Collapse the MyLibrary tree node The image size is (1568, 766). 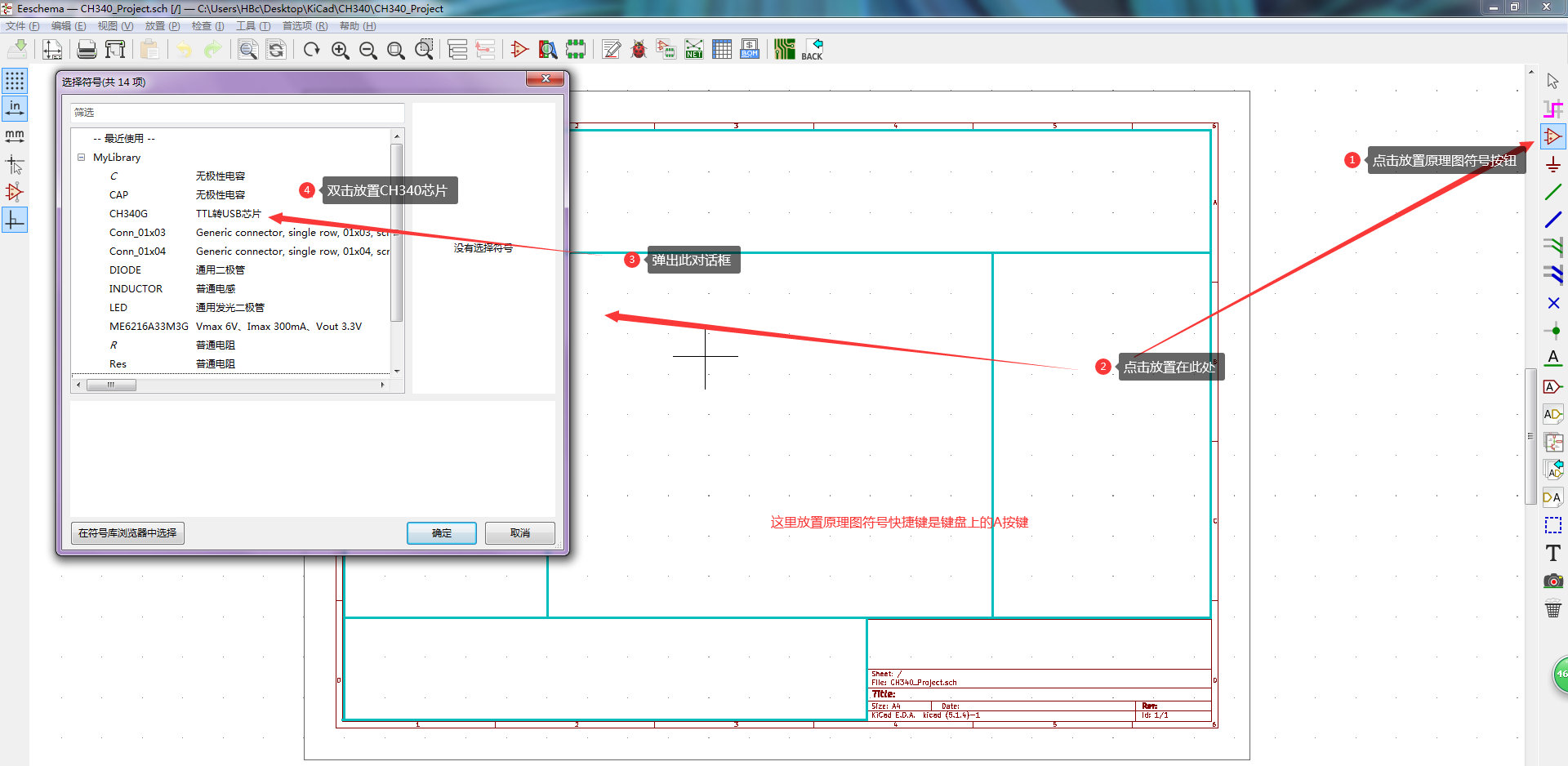point(81,157)
